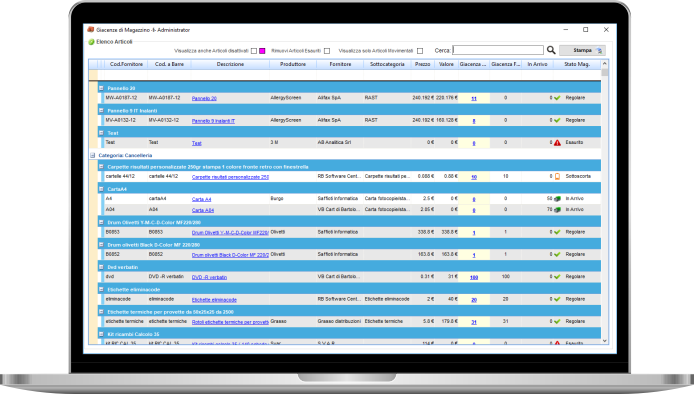Collapse the Categoria: Cancelleria section

(x=93, y=155)
